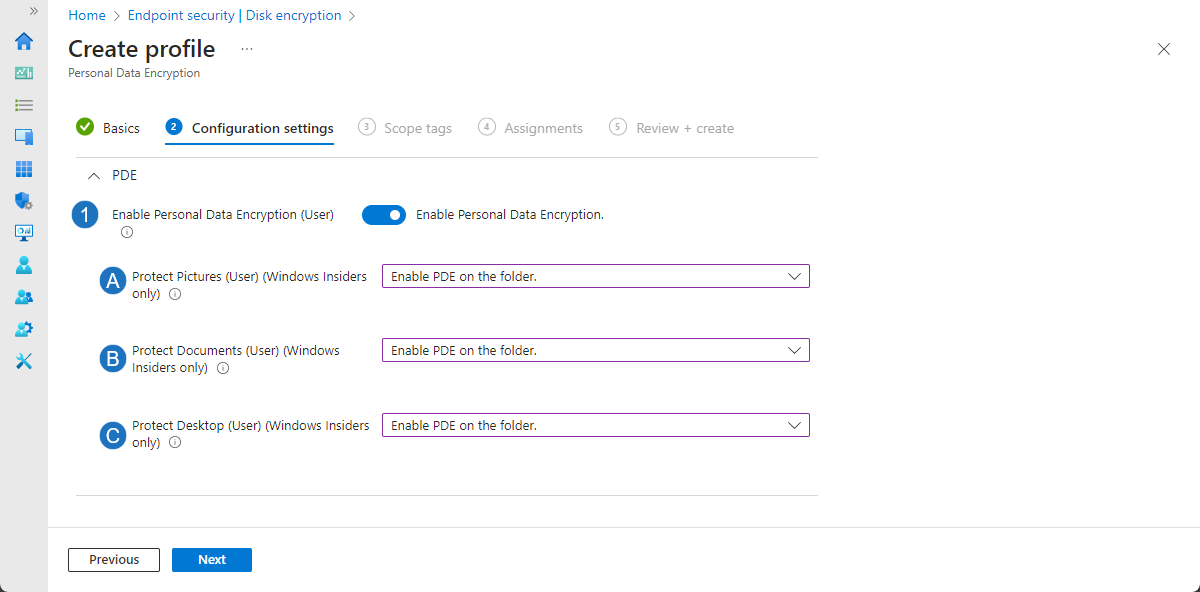Open Endpoint security shield icon
The height and width of the screenshot is (592, 1200).
pyautogui.click(x=24, y=201)
